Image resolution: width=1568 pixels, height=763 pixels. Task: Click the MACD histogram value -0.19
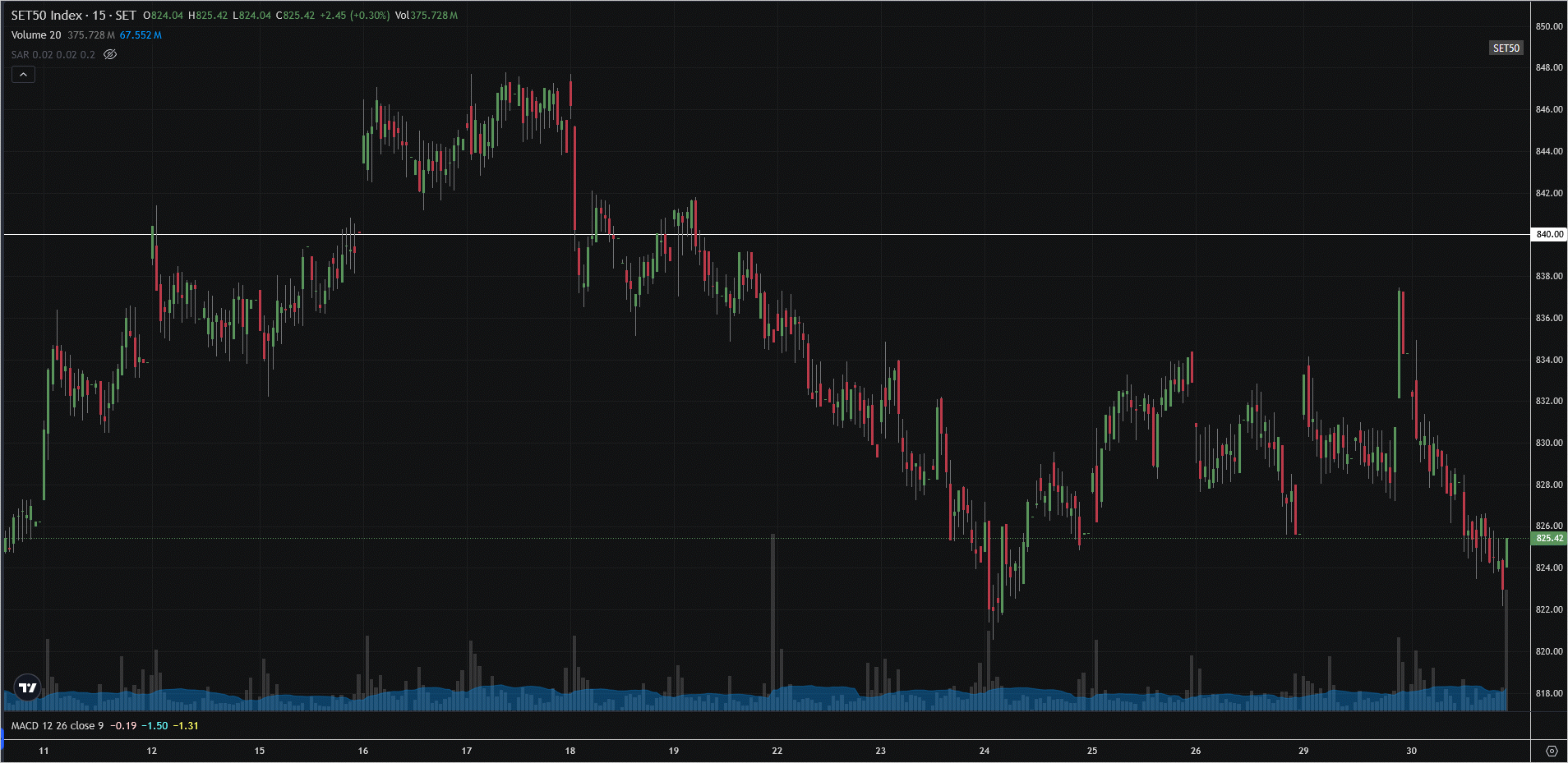click(123, 726)
